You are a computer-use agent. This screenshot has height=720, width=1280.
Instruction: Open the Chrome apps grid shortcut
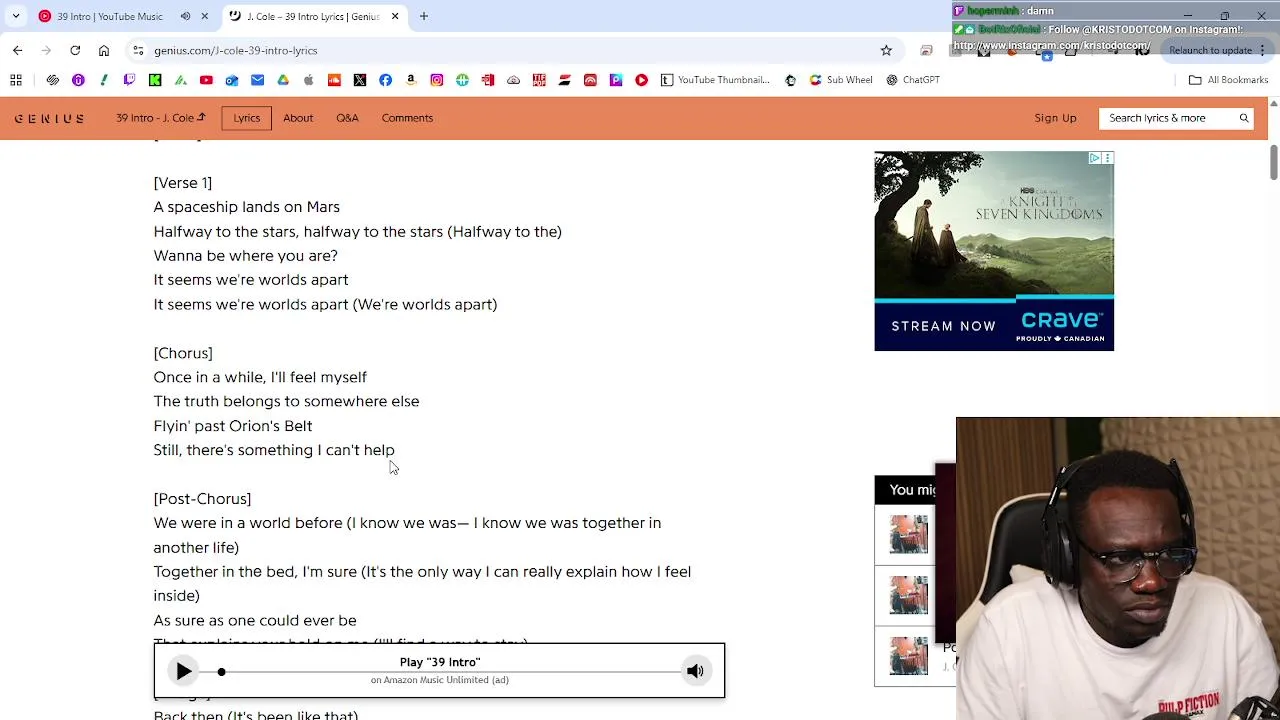coord(16,80)
